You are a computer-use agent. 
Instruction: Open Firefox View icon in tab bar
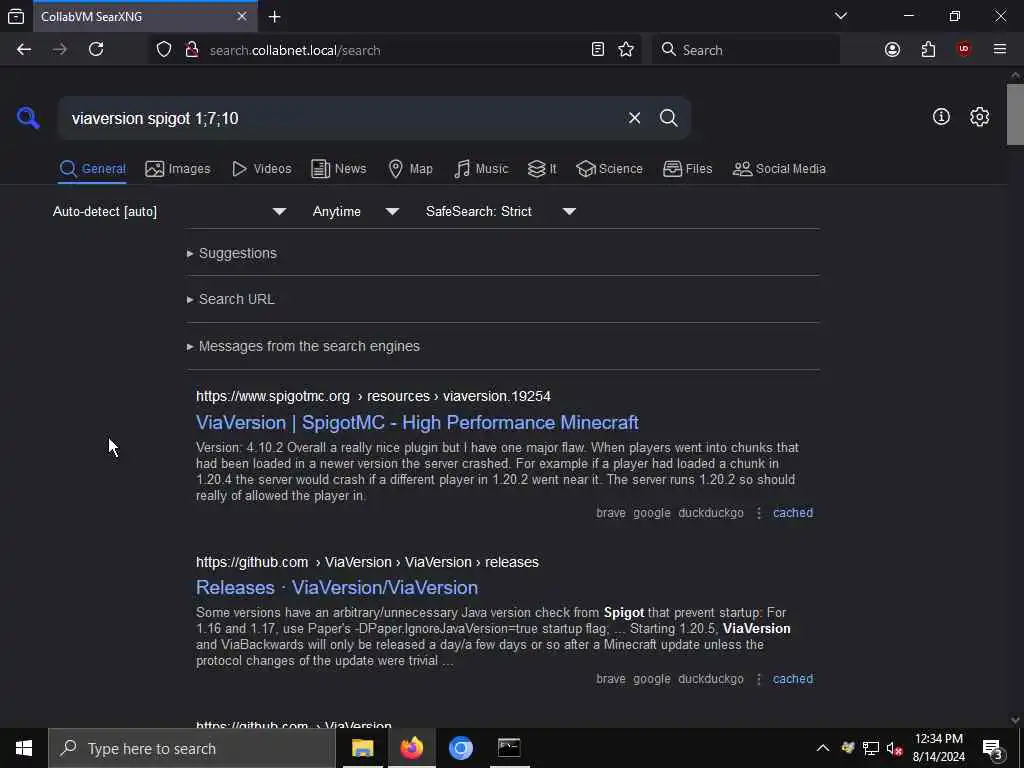16,17
